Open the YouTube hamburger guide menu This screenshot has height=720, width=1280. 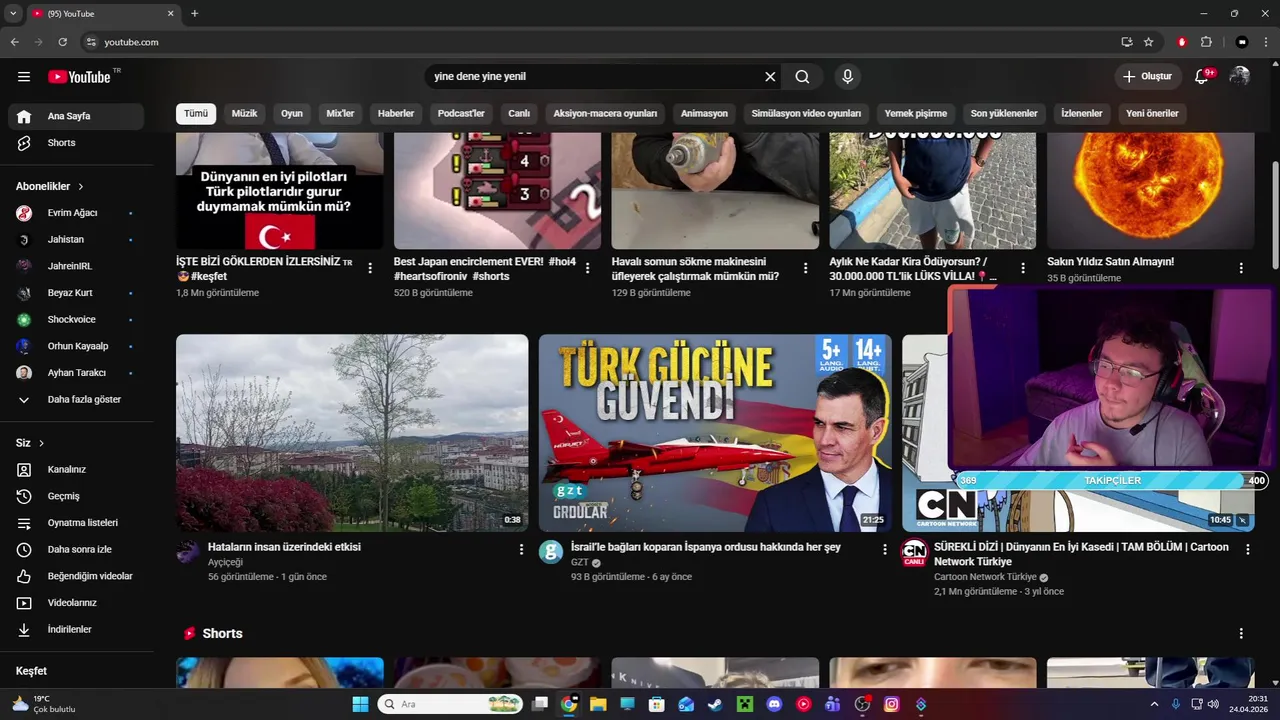(24, 77)
